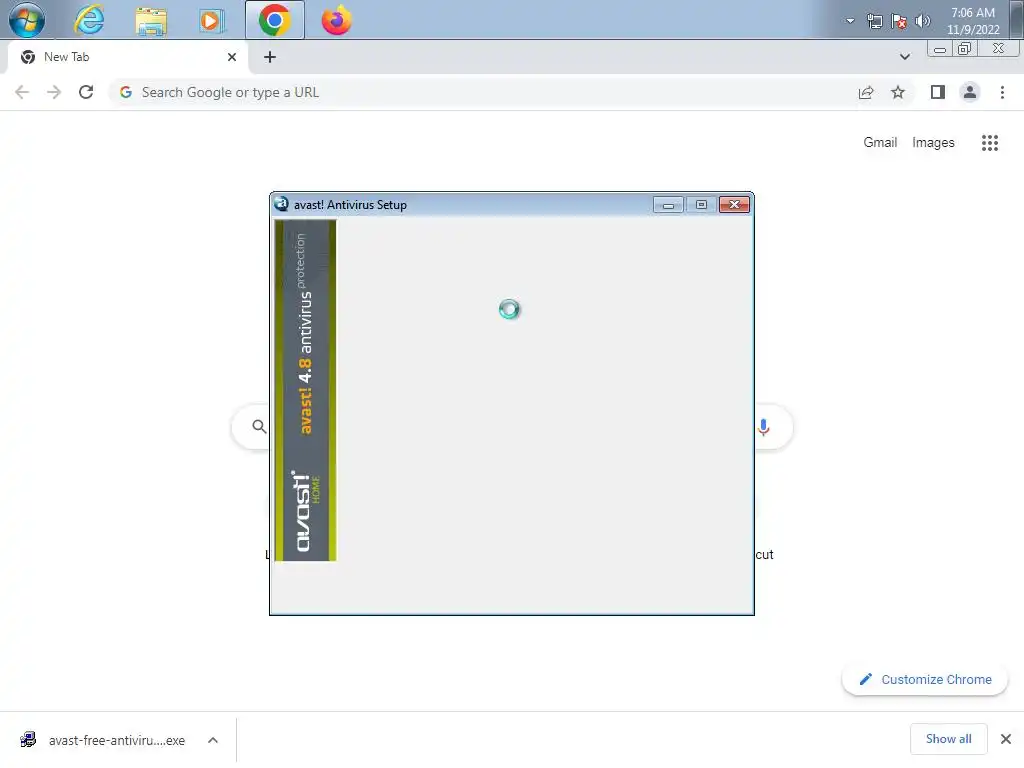1024x768 pixels.
Task: Click the magnifier icon in Google search box
Action: pos(259,427)
